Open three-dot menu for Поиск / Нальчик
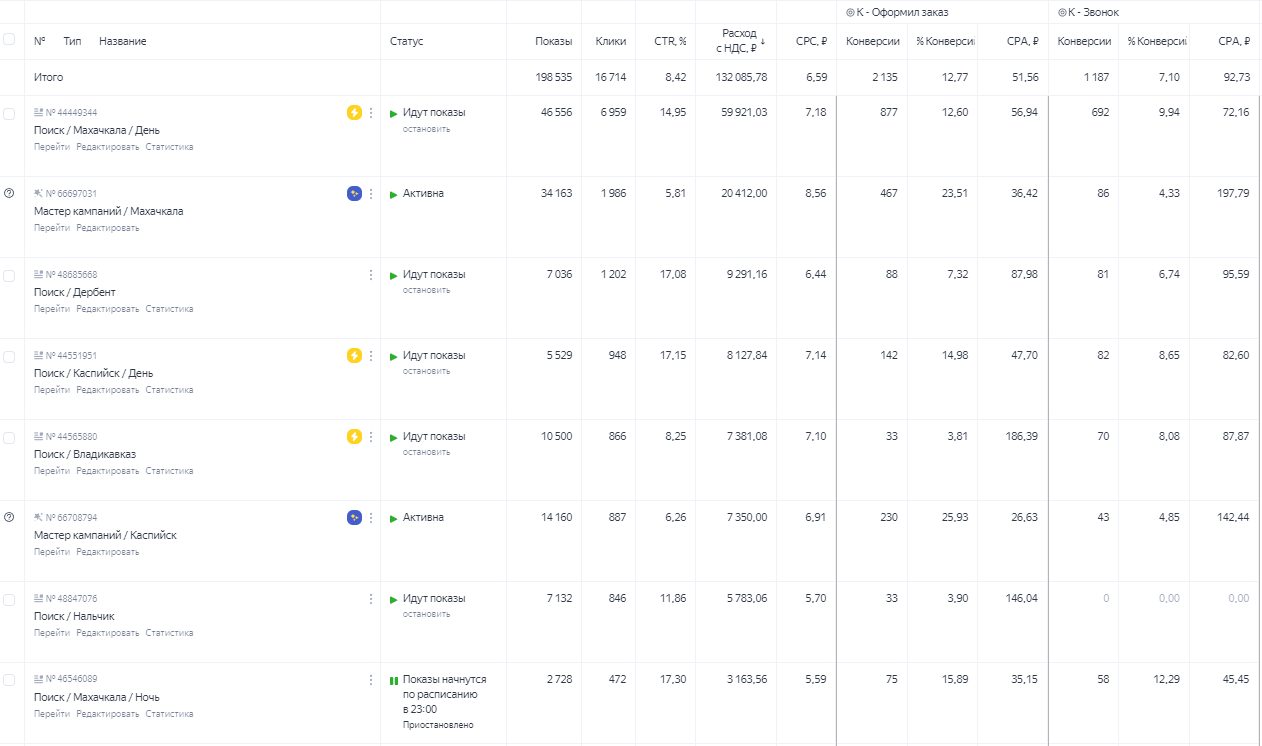The width and height of the screenshot is (1262, 746). point(371,599)
